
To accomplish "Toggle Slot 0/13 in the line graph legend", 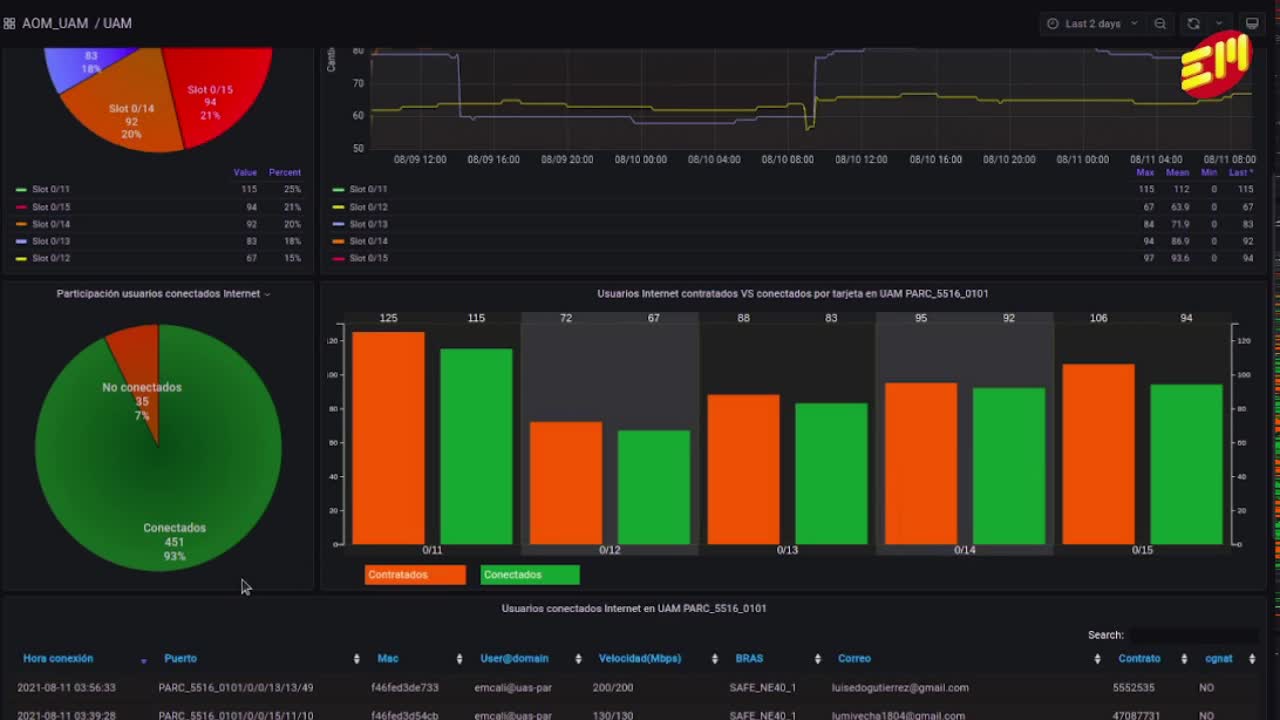I will 368,224.
